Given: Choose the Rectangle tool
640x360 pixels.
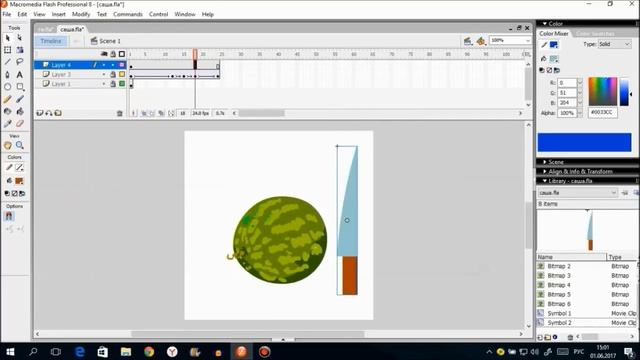Looking at the screenshot, I should point(20,87).
